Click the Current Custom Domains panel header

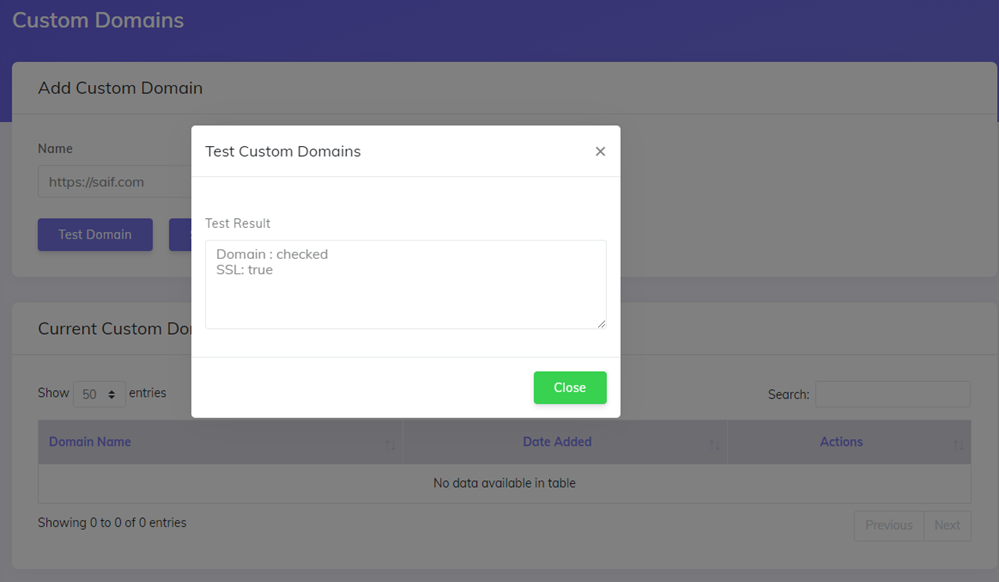coord(116,329)
